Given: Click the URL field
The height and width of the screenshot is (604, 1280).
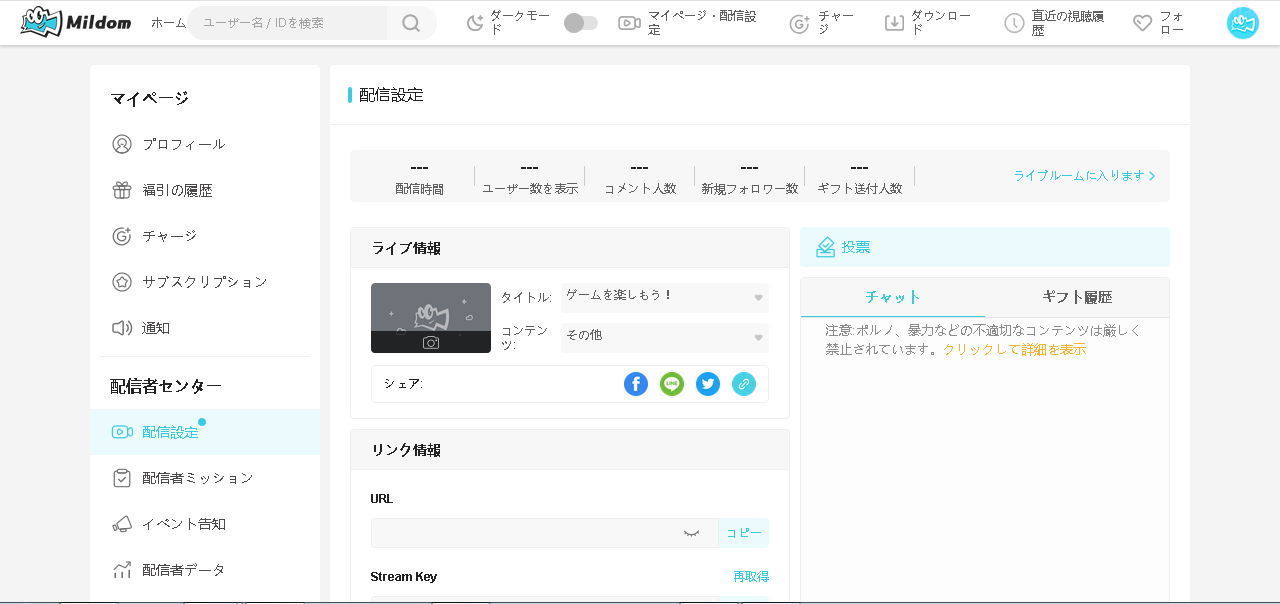Looking at the screenshot, I should click(x=544, y=533).
